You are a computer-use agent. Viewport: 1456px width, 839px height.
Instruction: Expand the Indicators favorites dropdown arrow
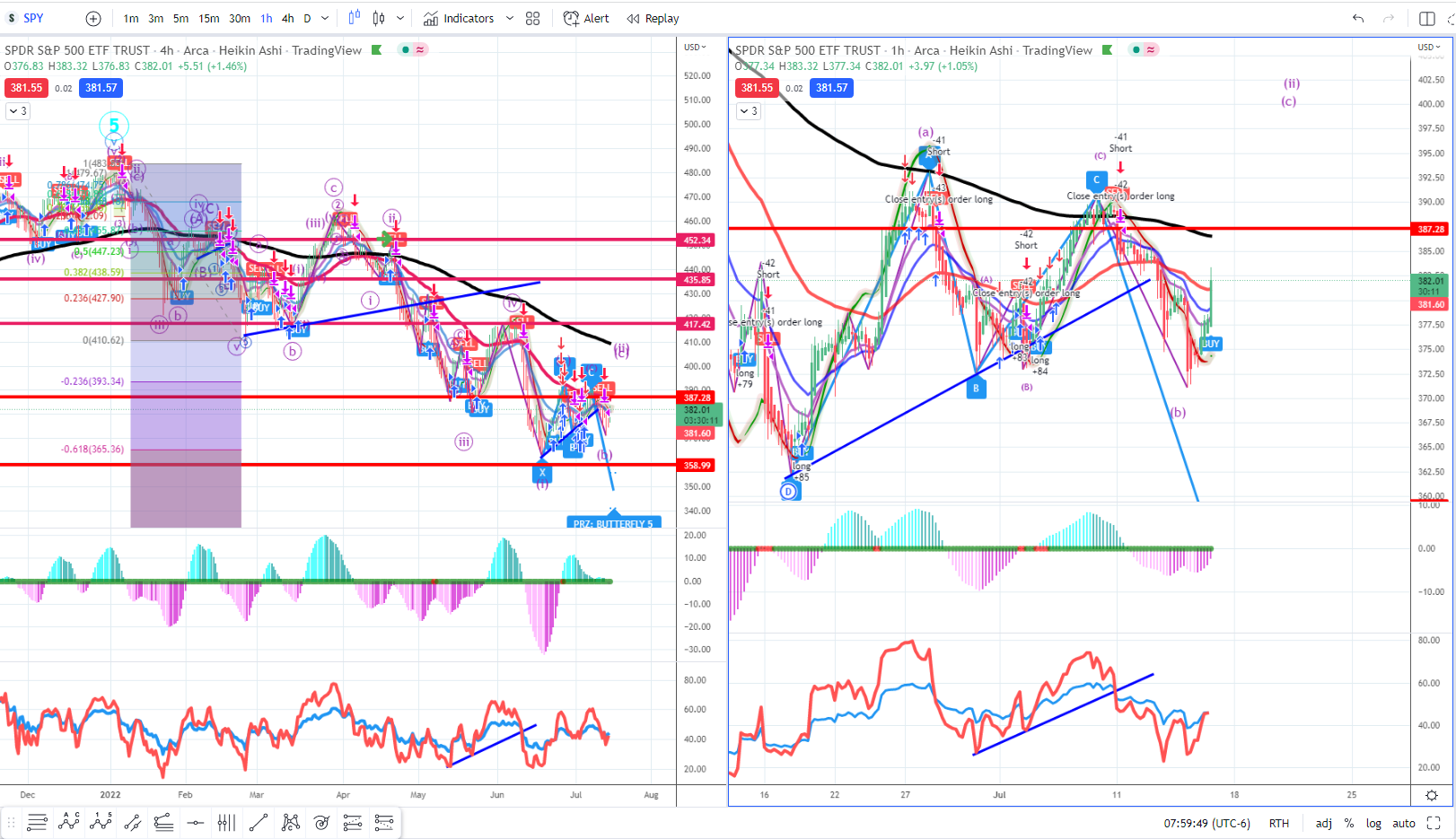[x=510, y=18]
